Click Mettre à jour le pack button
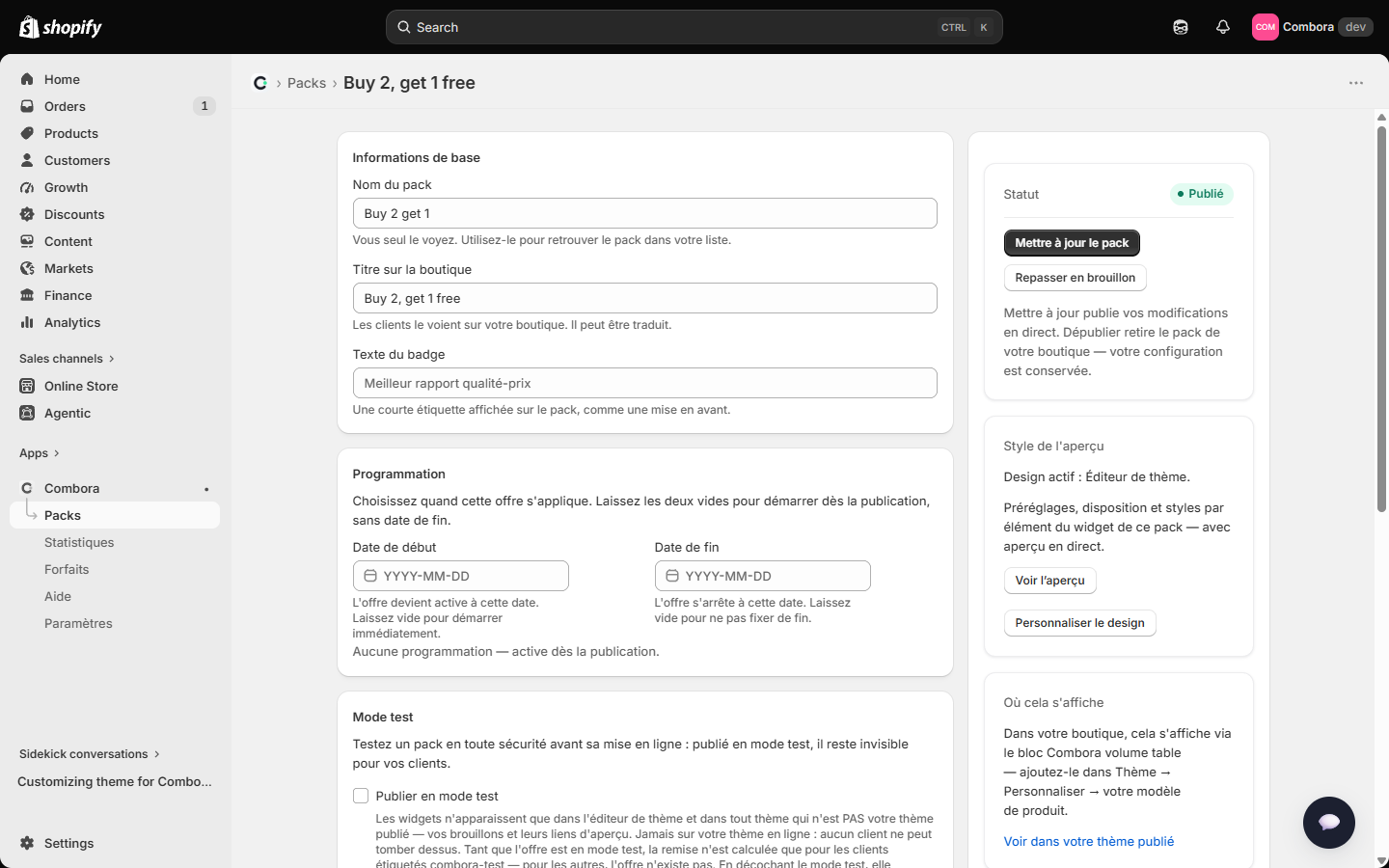The width and height of the screenshot is (1389, 868). [x=1072, y=243]
